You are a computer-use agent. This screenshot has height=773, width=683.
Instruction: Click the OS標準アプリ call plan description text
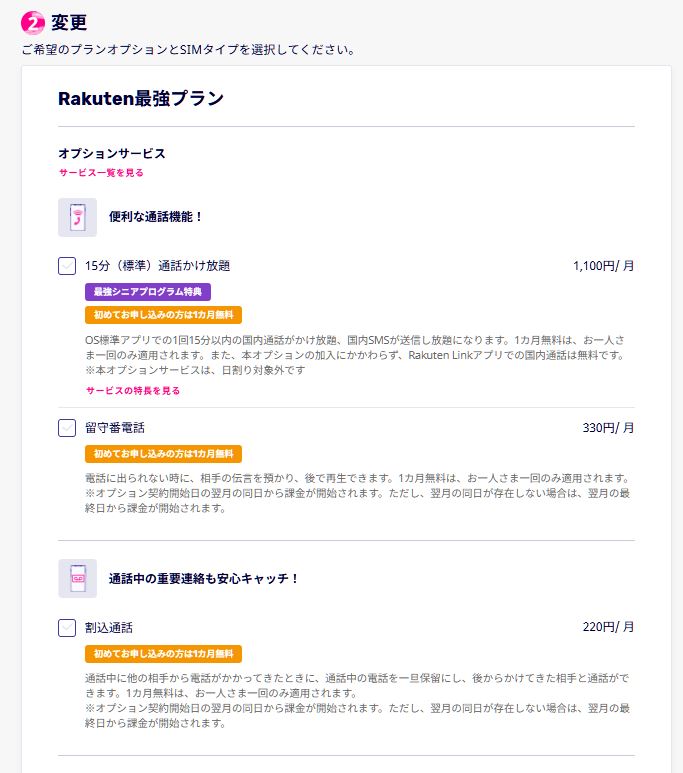(355, 355)
